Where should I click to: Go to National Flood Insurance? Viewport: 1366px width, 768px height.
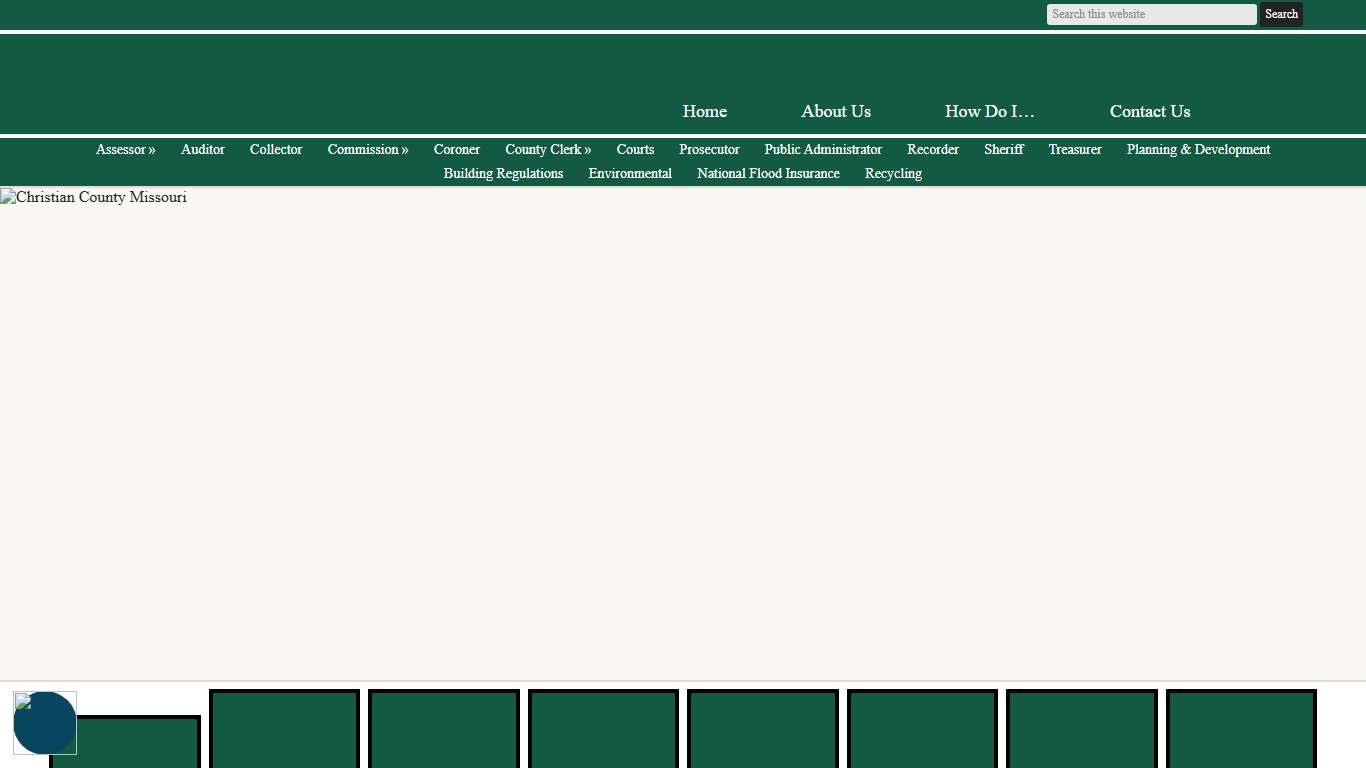coord(767,173)
